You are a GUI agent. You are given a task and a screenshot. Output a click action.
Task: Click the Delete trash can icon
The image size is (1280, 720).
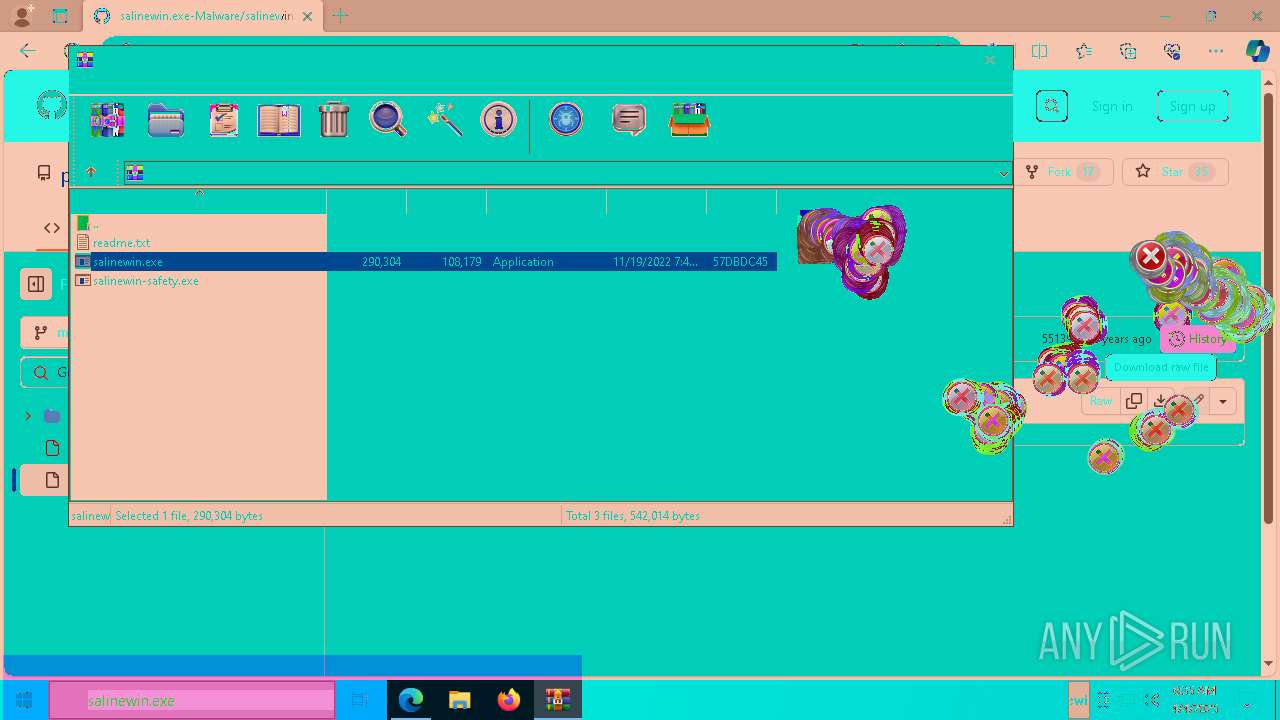(334, 120)
